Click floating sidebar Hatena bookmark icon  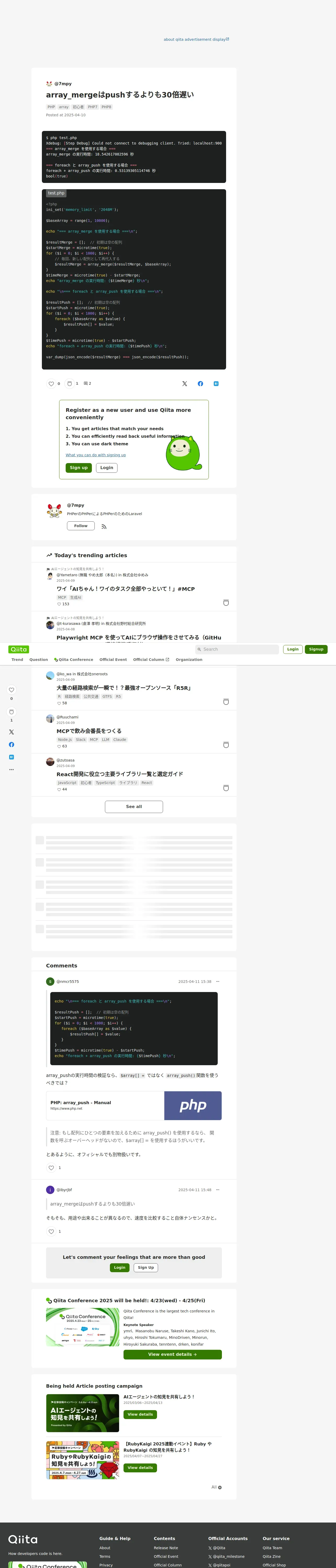11,757
